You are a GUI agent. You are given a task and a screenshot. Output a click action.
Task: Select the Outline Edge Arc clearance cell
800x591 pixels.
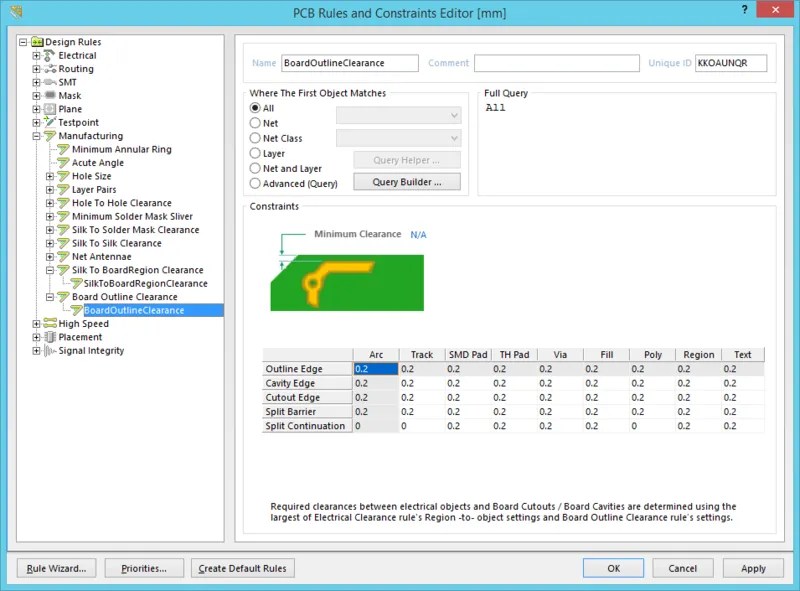point(376,368)
